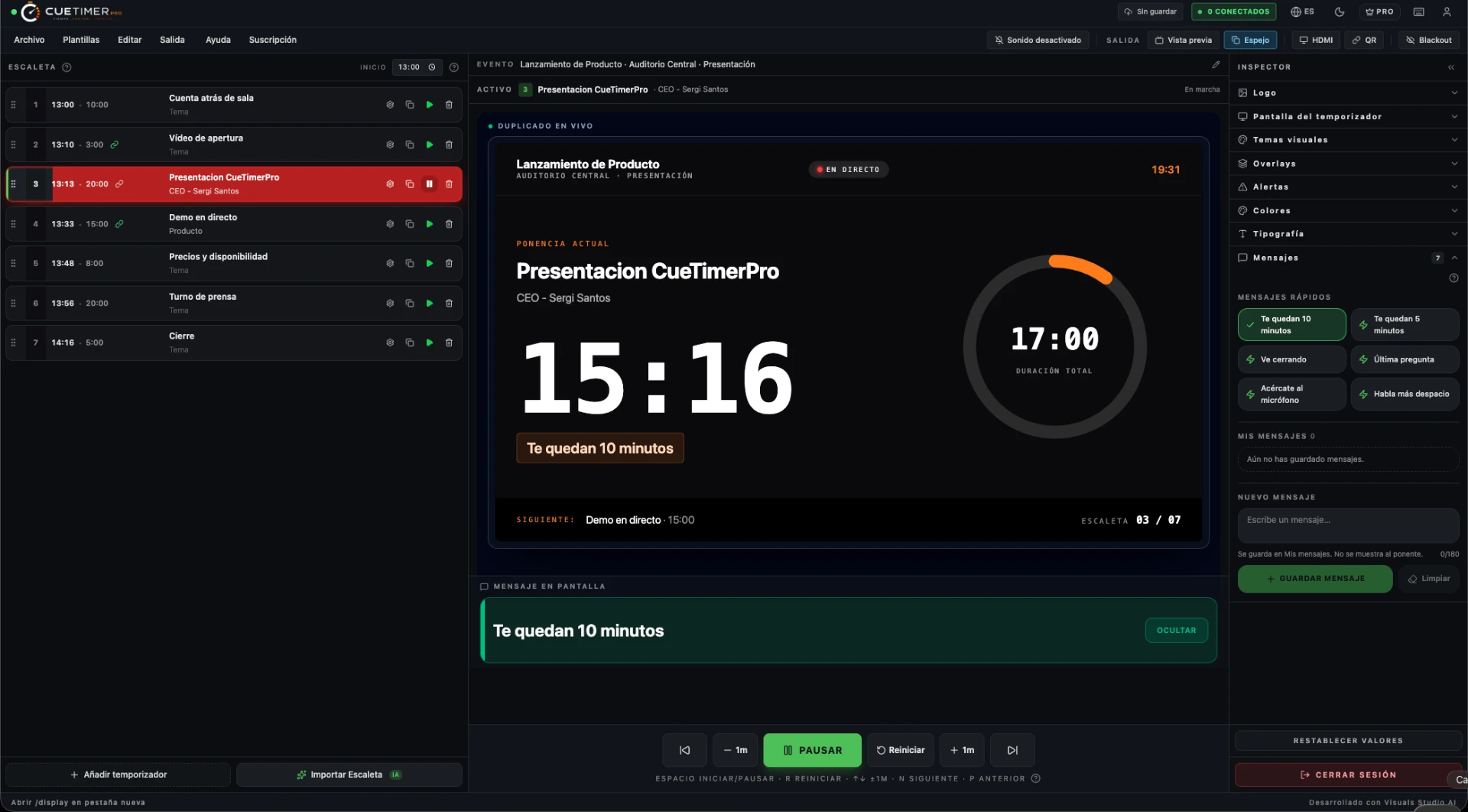Expand Temas visuales section

pyautogui.click(x=1348, y=140)
